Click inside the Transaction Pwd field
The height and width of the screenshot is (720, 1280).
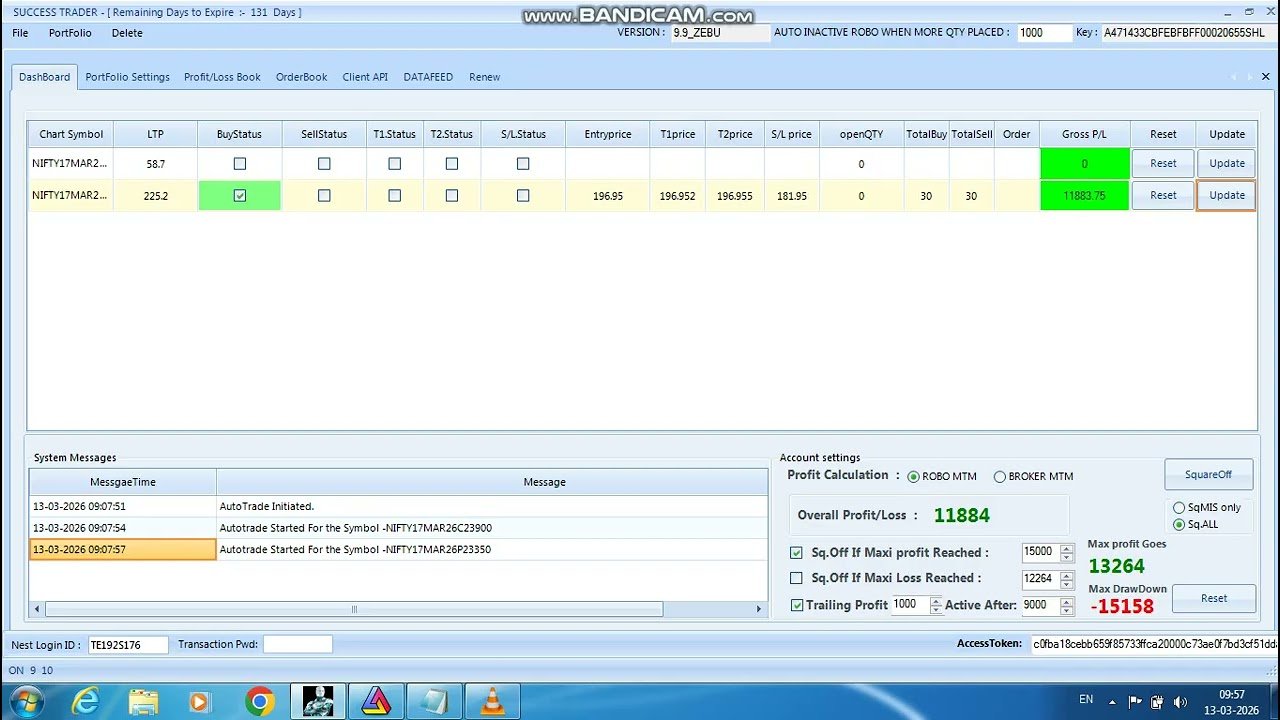(x=298, y=644)
